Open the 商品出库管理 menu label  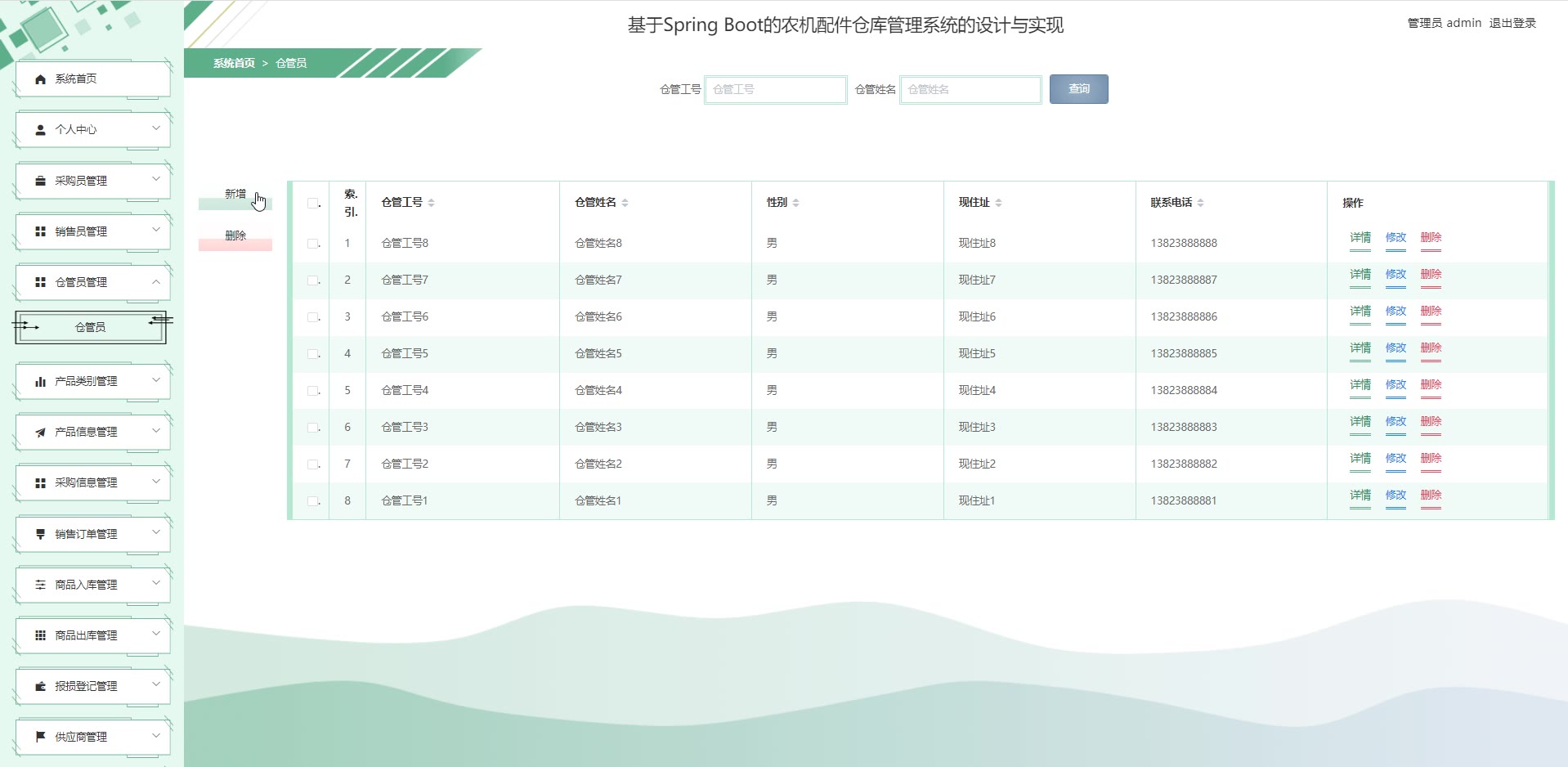(x=86, y=635)
